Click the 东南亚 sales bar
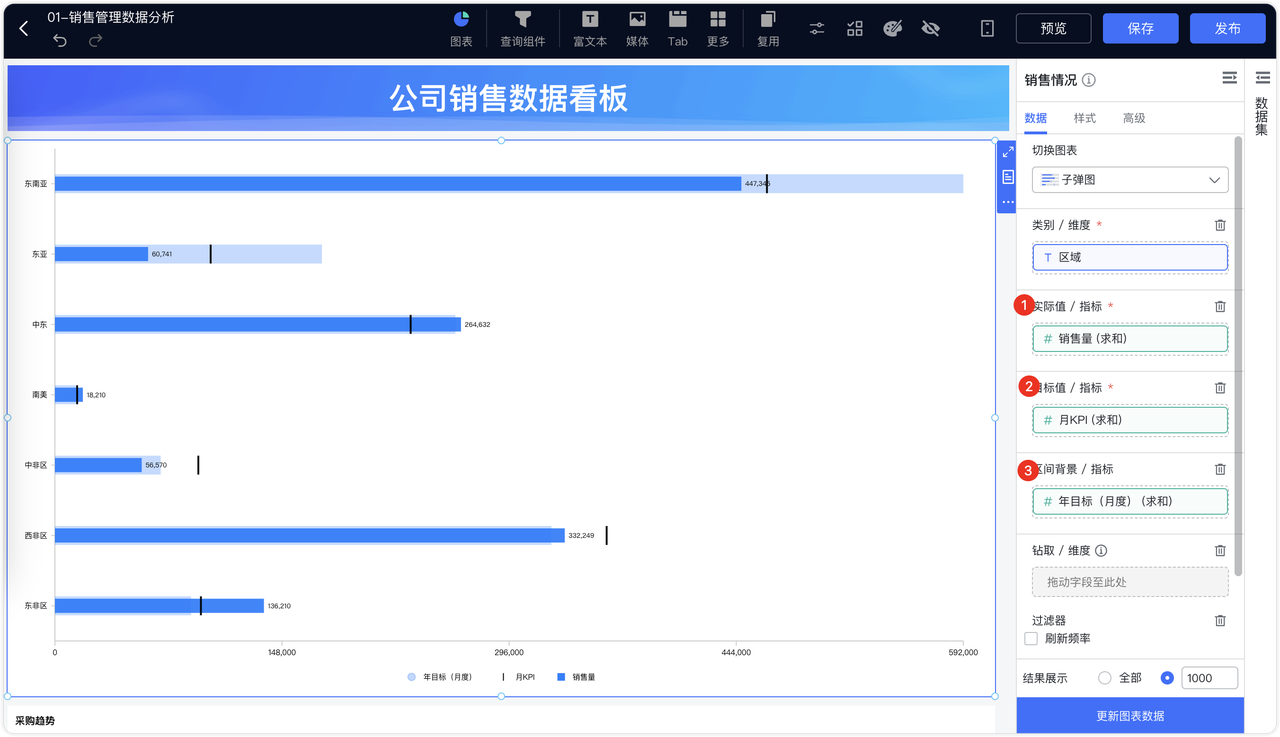 click(x=398, y=183)
